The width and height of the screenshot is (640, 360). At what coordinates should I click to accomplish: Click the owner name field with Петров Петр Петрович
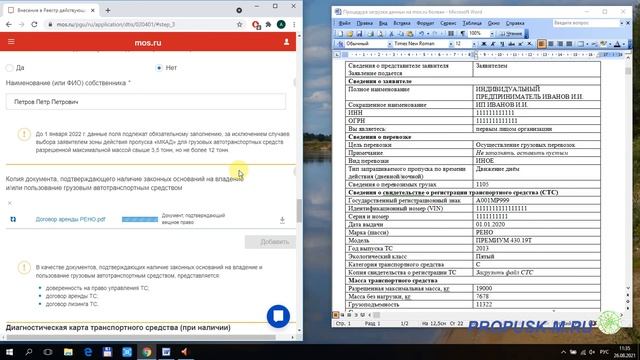coord(146,102)
